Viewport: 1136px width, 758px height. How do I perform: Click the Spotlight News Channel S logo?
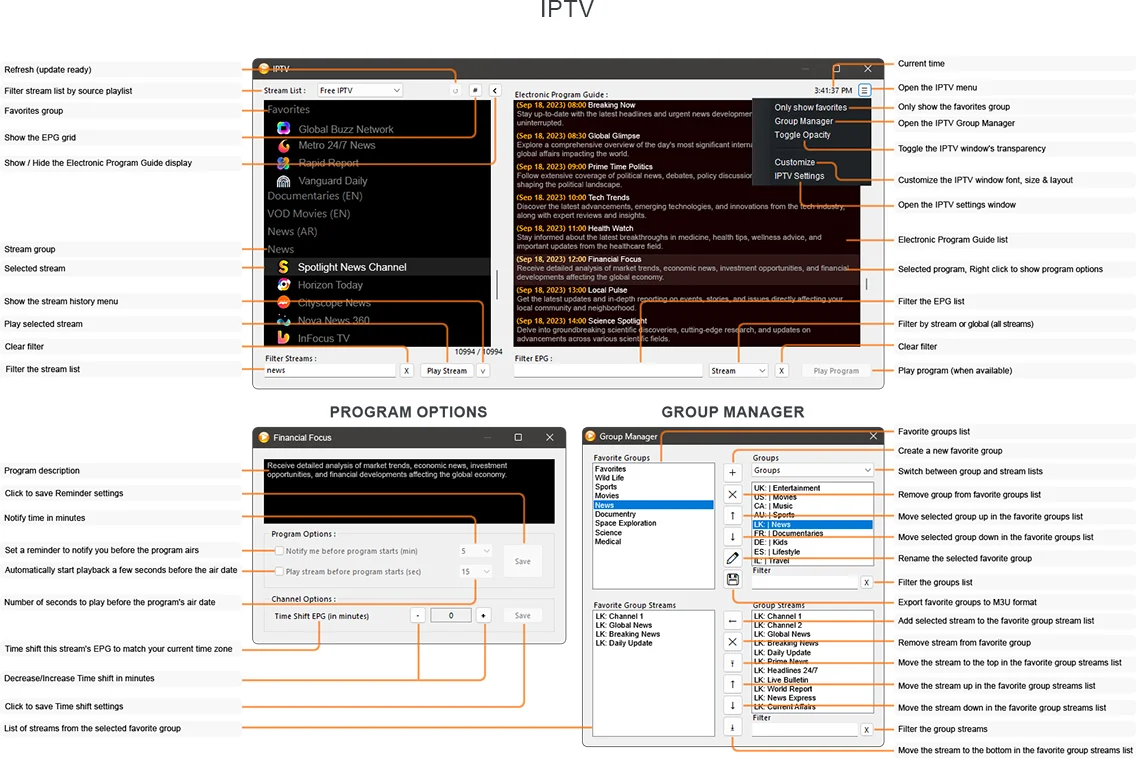[x=283, y=267]
